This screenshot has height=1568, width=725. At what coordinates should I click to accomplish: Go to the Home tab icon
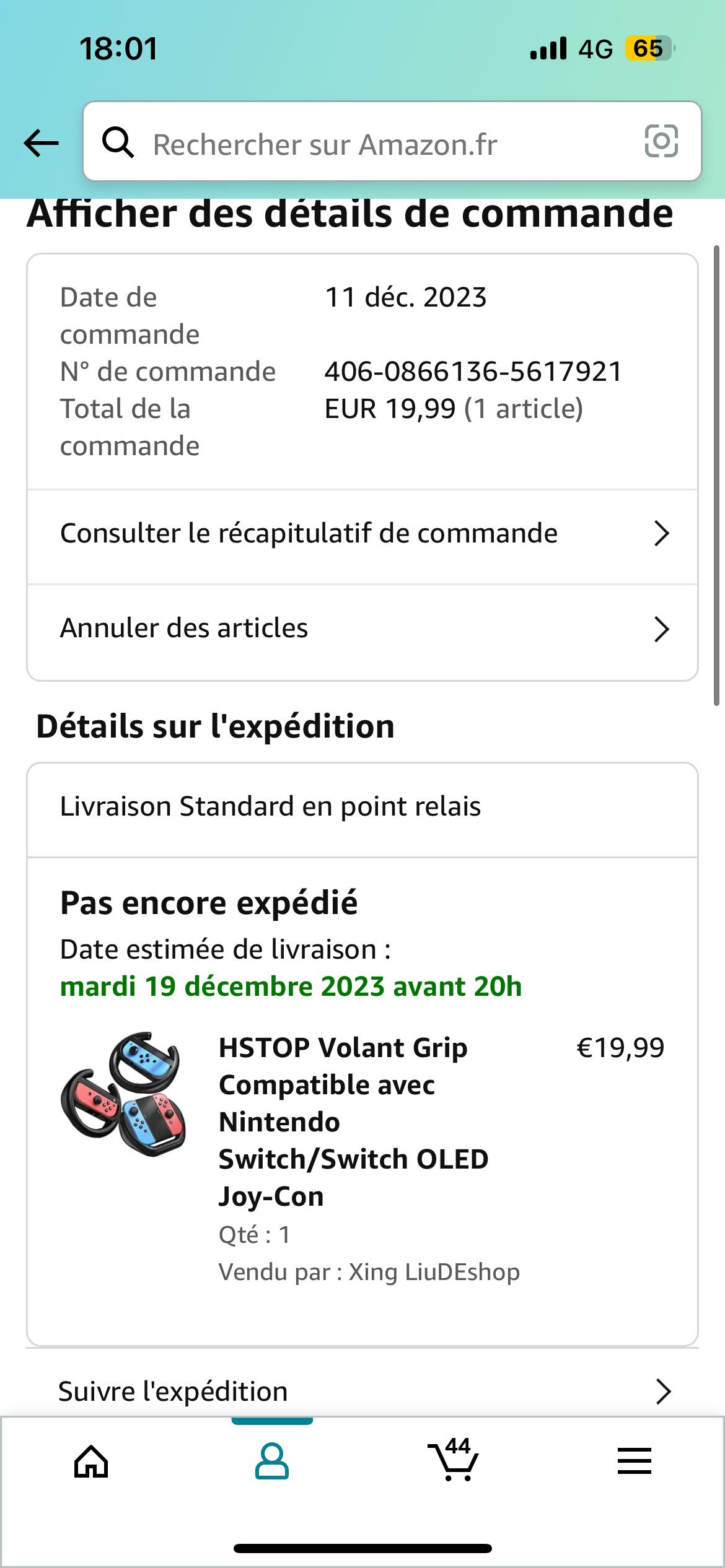(91, 1461)
